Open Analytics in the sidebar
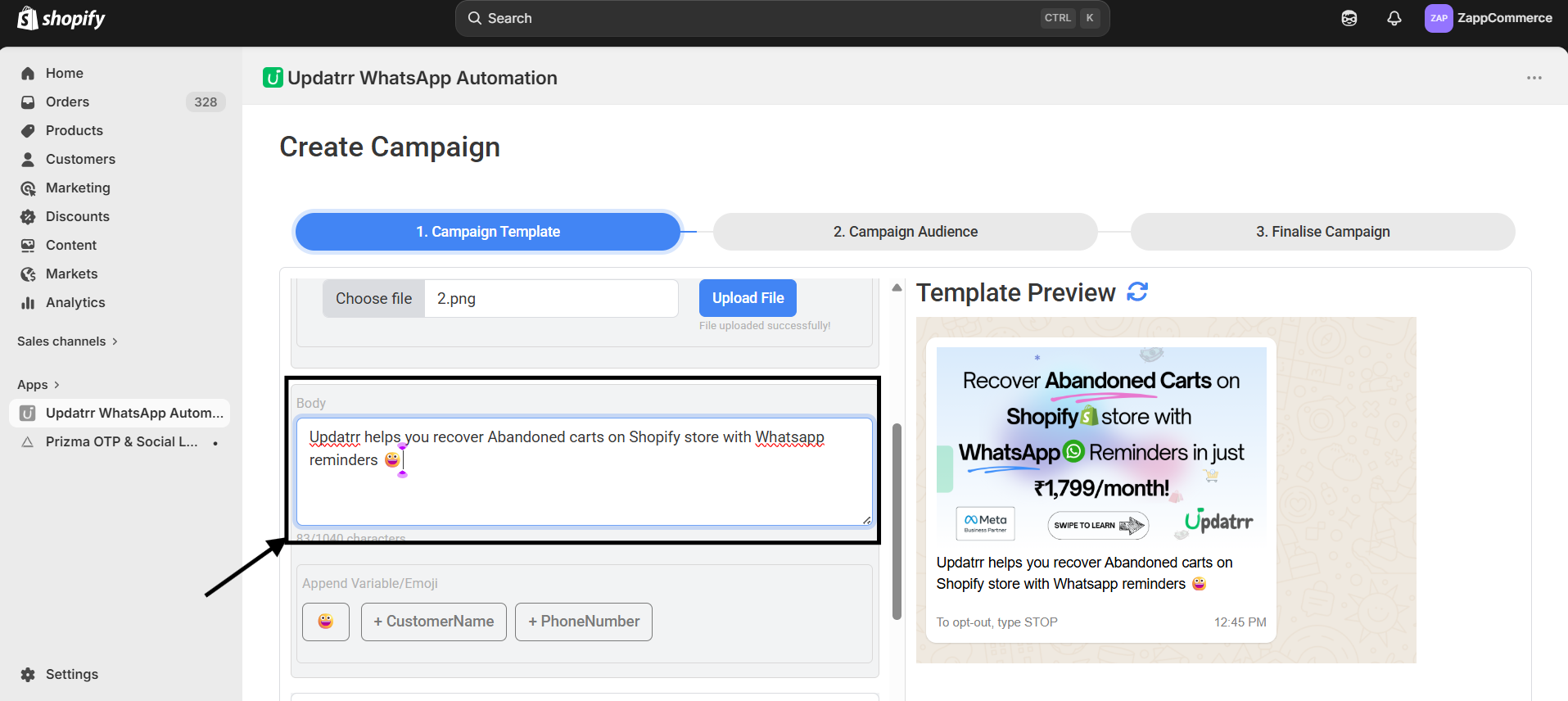1568x701 pixels. [x=75, y=302]
